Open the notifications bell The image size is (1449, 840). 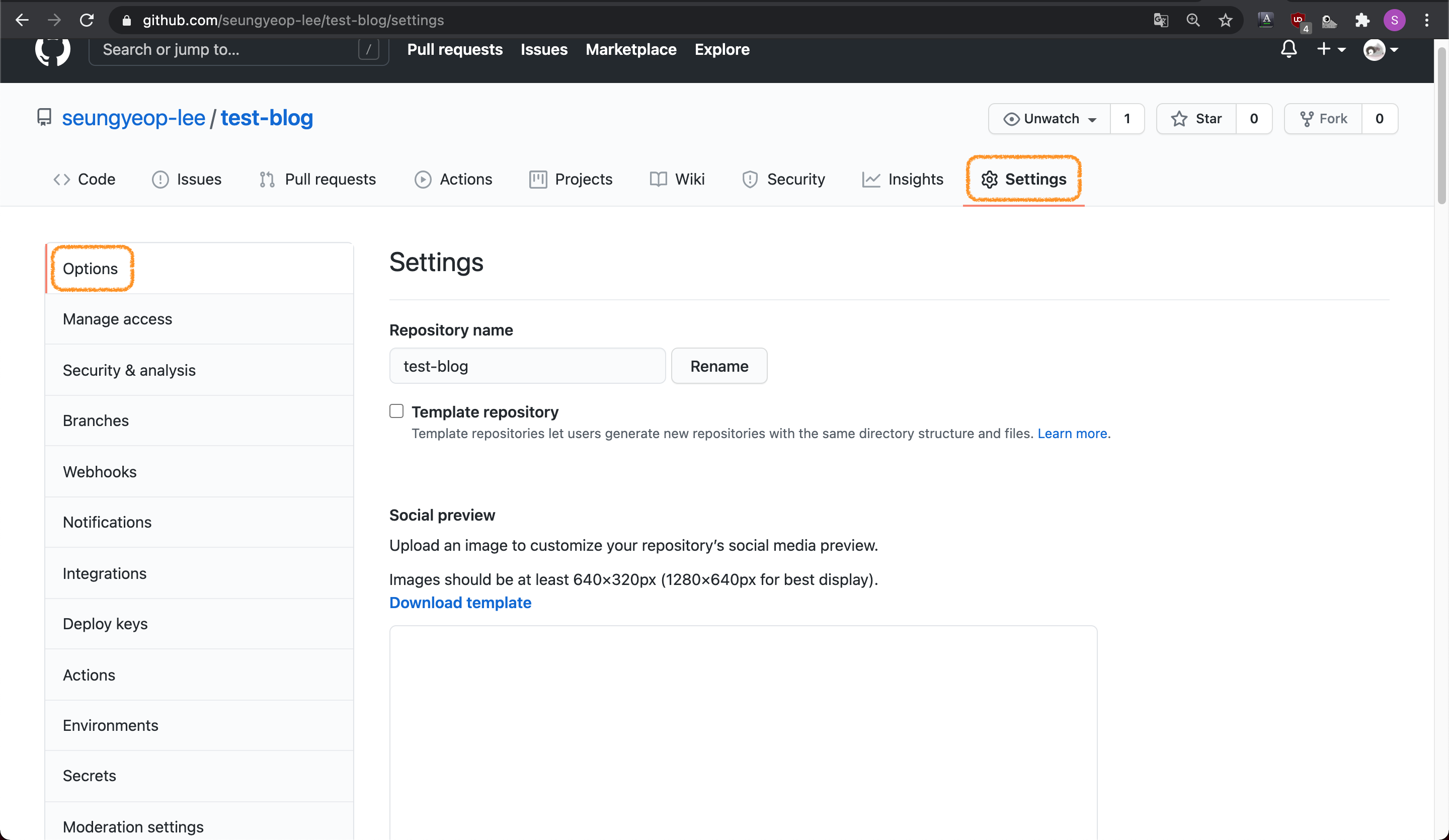(x=1289, y=49)
